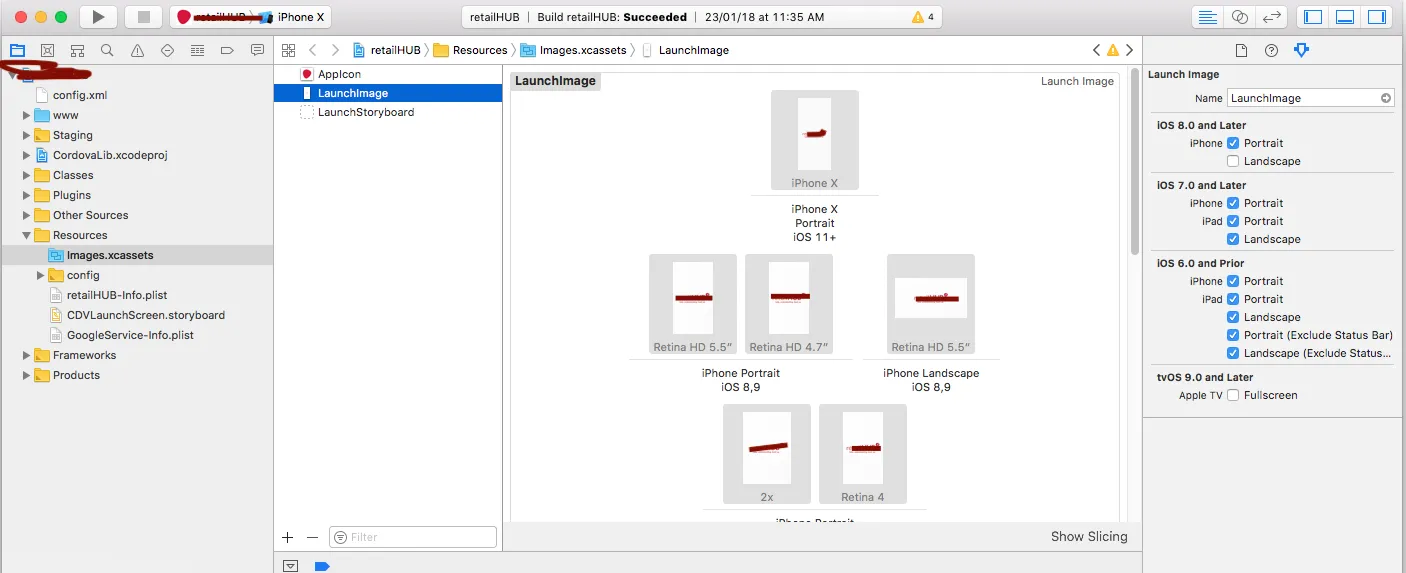Click the warning count badge in the activity bar
The image size is (1406, 573).
point(923,17)
